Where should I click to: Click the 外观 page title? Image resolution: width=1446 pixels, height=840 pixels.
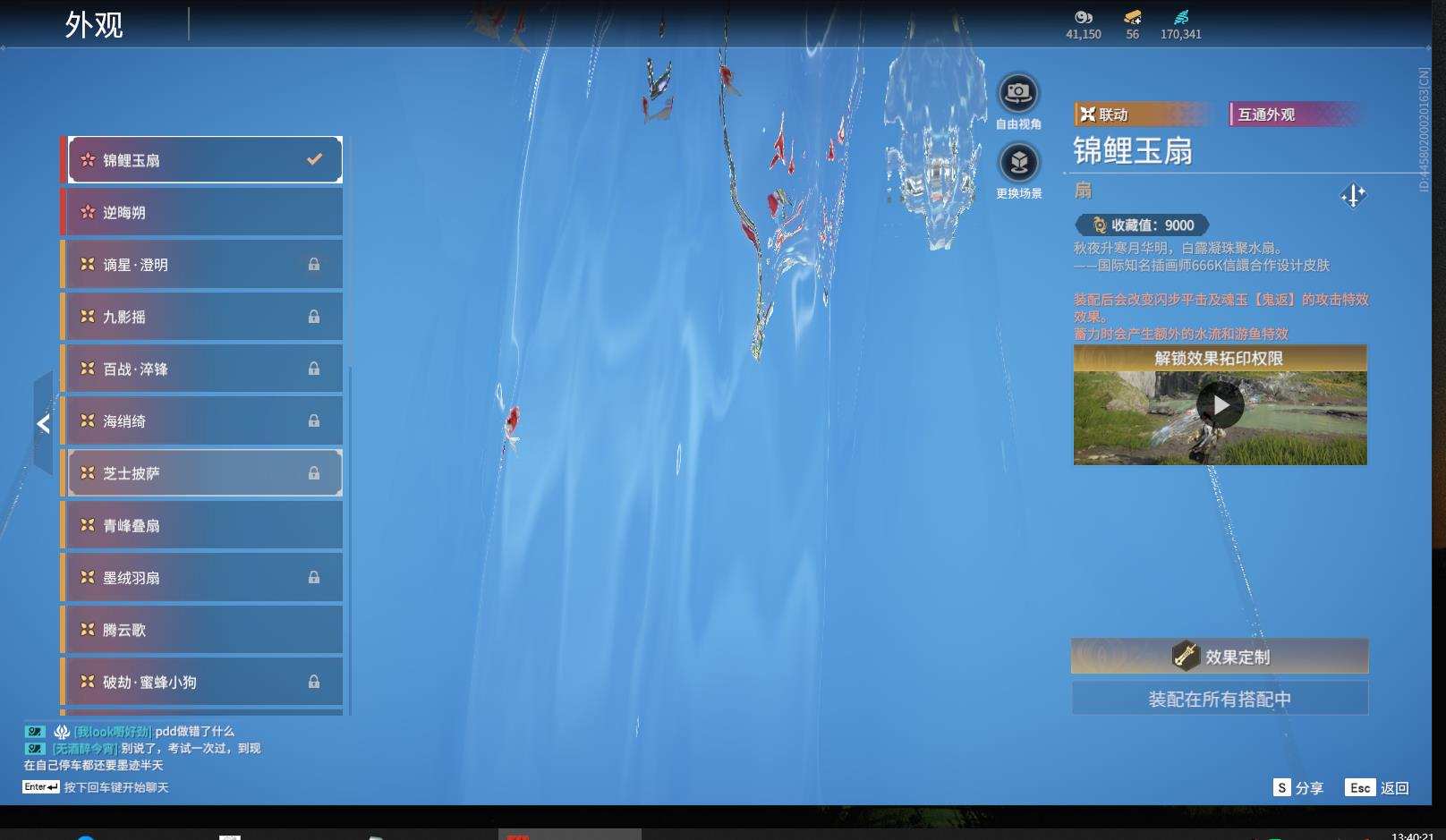tap(94, 24)
